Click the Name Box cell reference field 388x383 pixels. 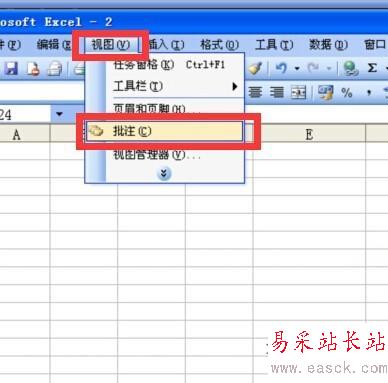[25, 114]
